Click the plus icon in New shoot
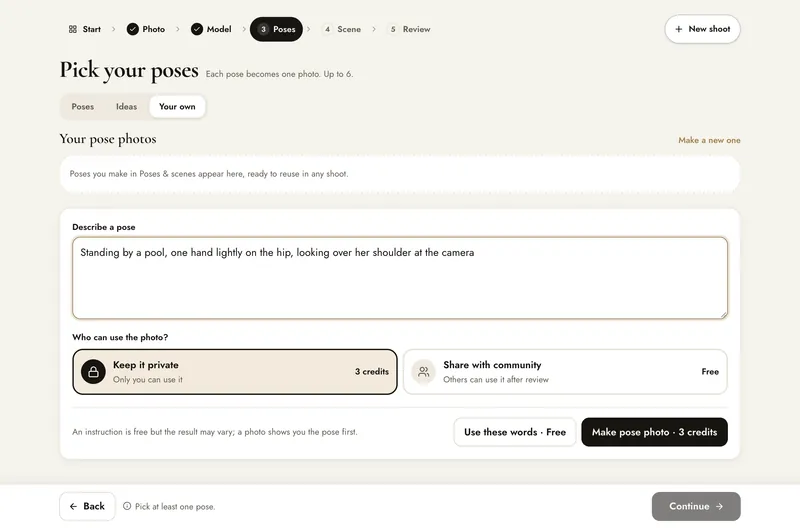The height and width of the screenshot is (528, 800). pyautogui.click(x=679, y=29)
